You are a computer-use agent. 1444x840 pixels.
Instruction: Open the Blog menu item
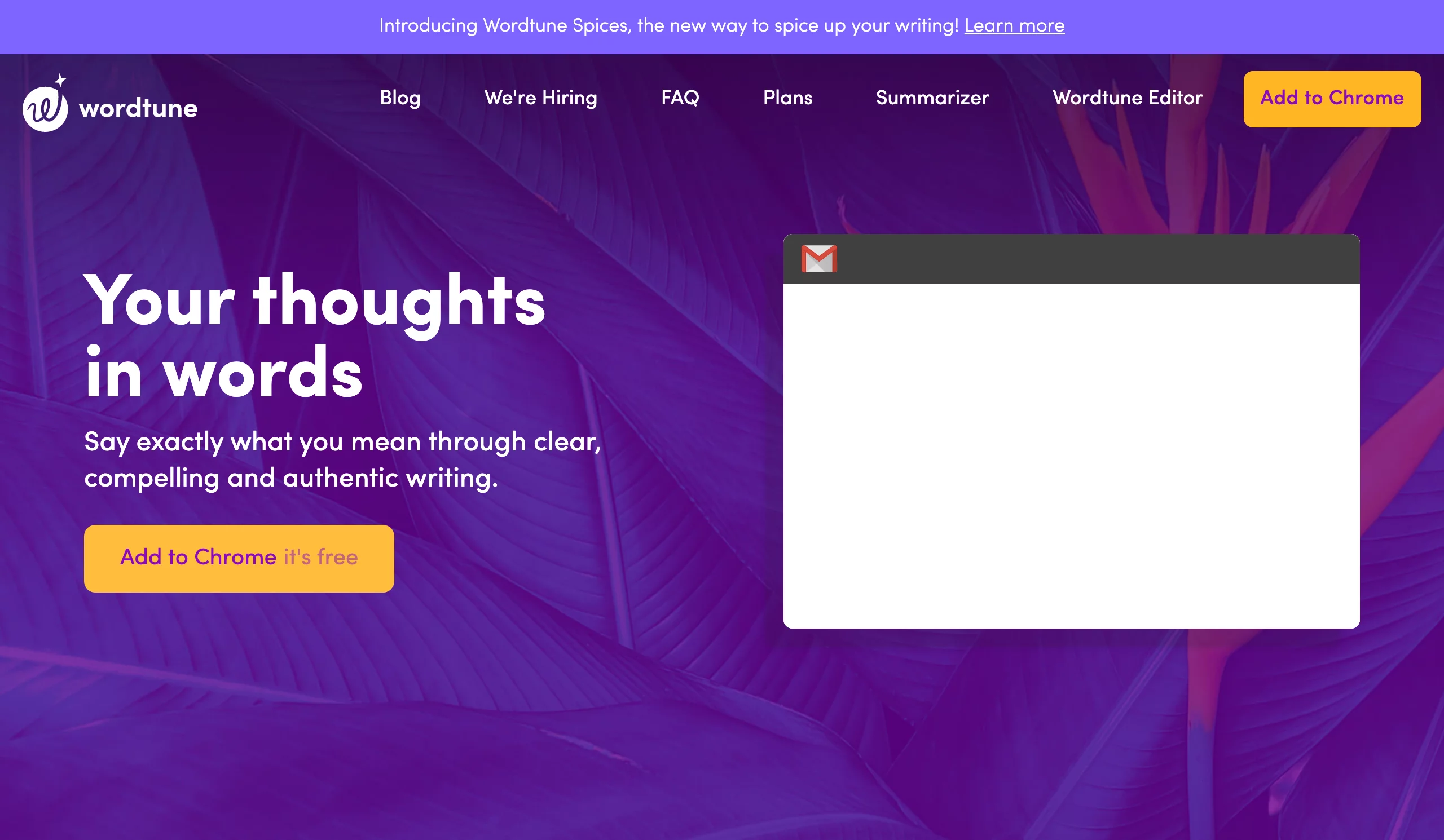click(x=400, y=99)
